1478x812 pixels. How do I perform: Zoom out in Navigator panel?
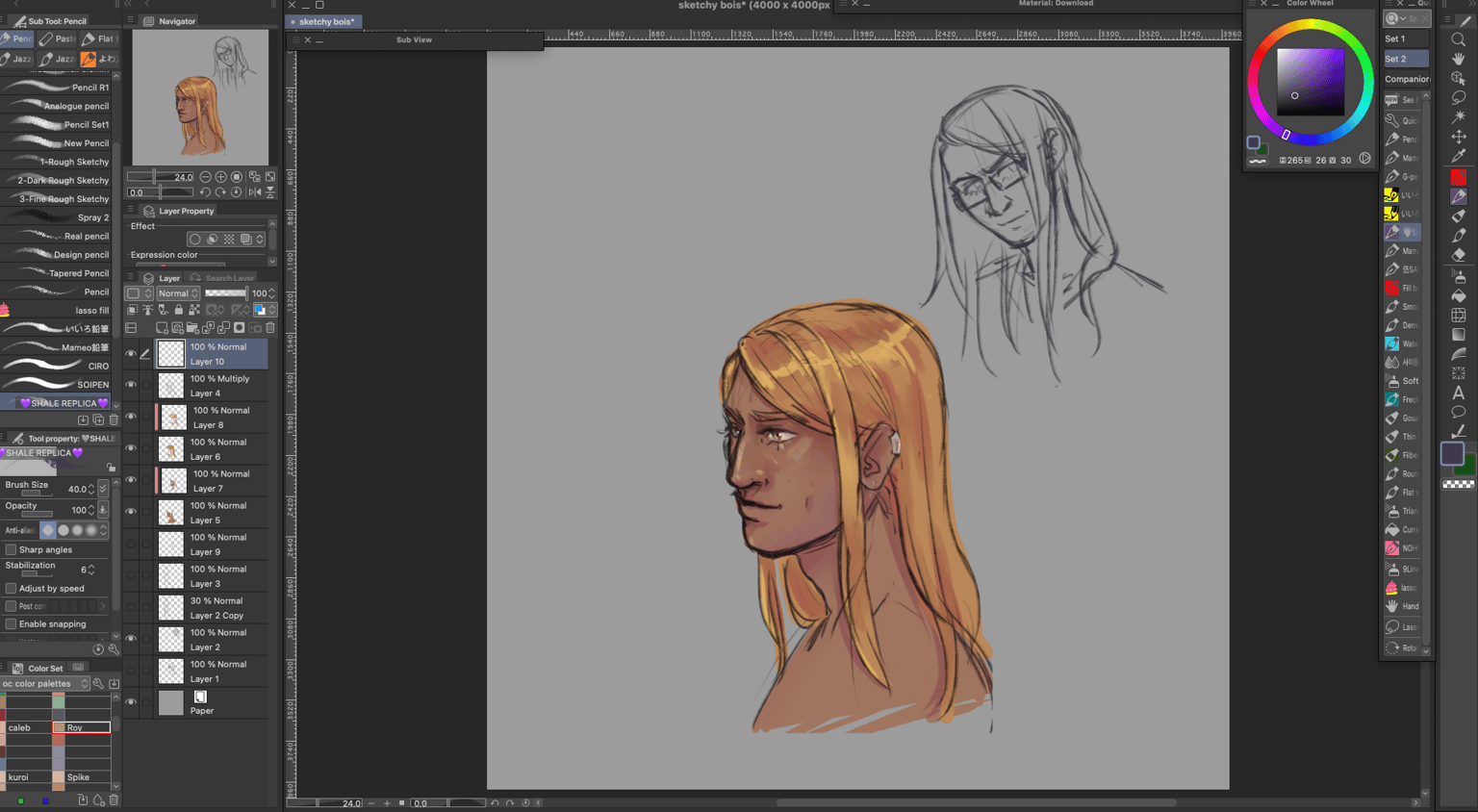click(205, 177)
